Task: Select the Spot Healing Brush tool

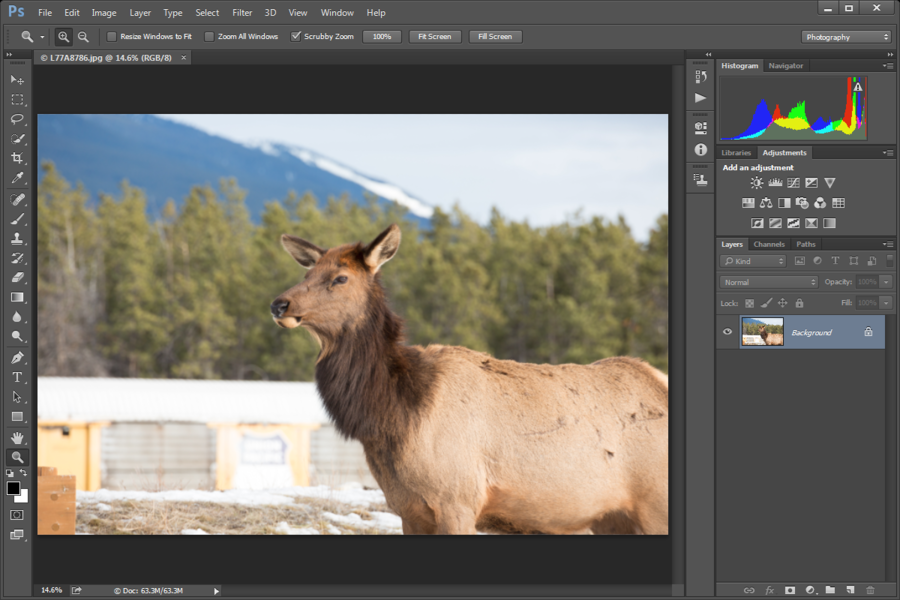Action: point(17,199)
